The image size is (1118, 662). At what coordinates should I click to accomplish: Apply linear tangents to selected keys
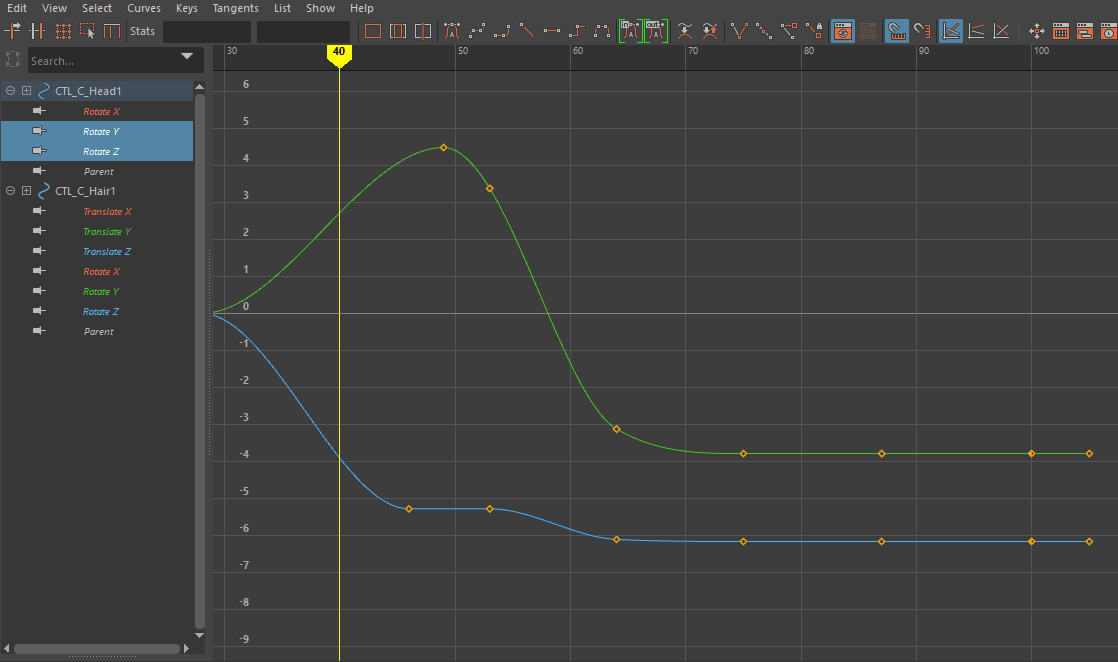tap(527, 31)
